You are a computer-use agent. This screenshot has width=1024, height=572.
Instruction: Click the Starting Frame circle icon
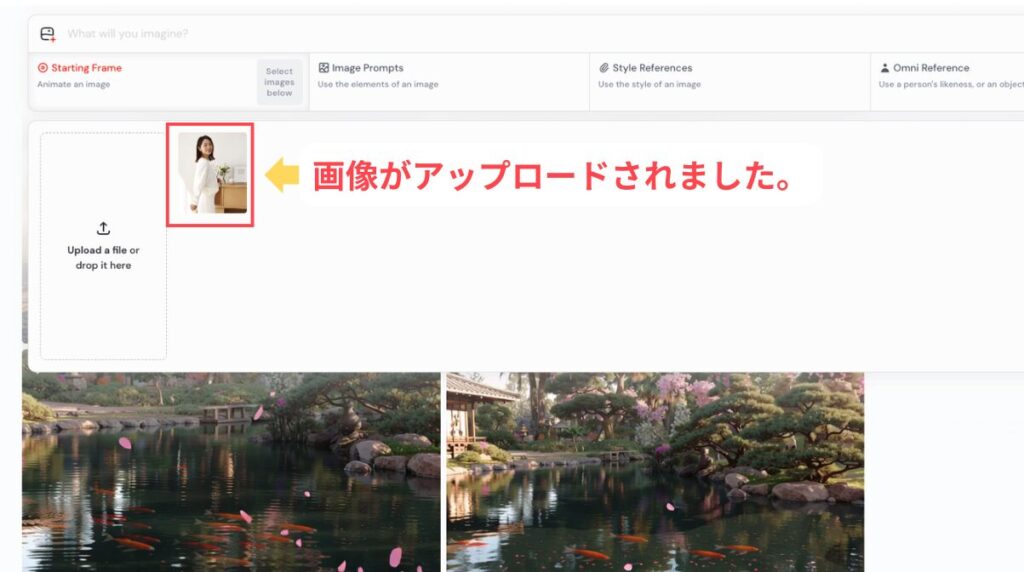click(43, 68)
